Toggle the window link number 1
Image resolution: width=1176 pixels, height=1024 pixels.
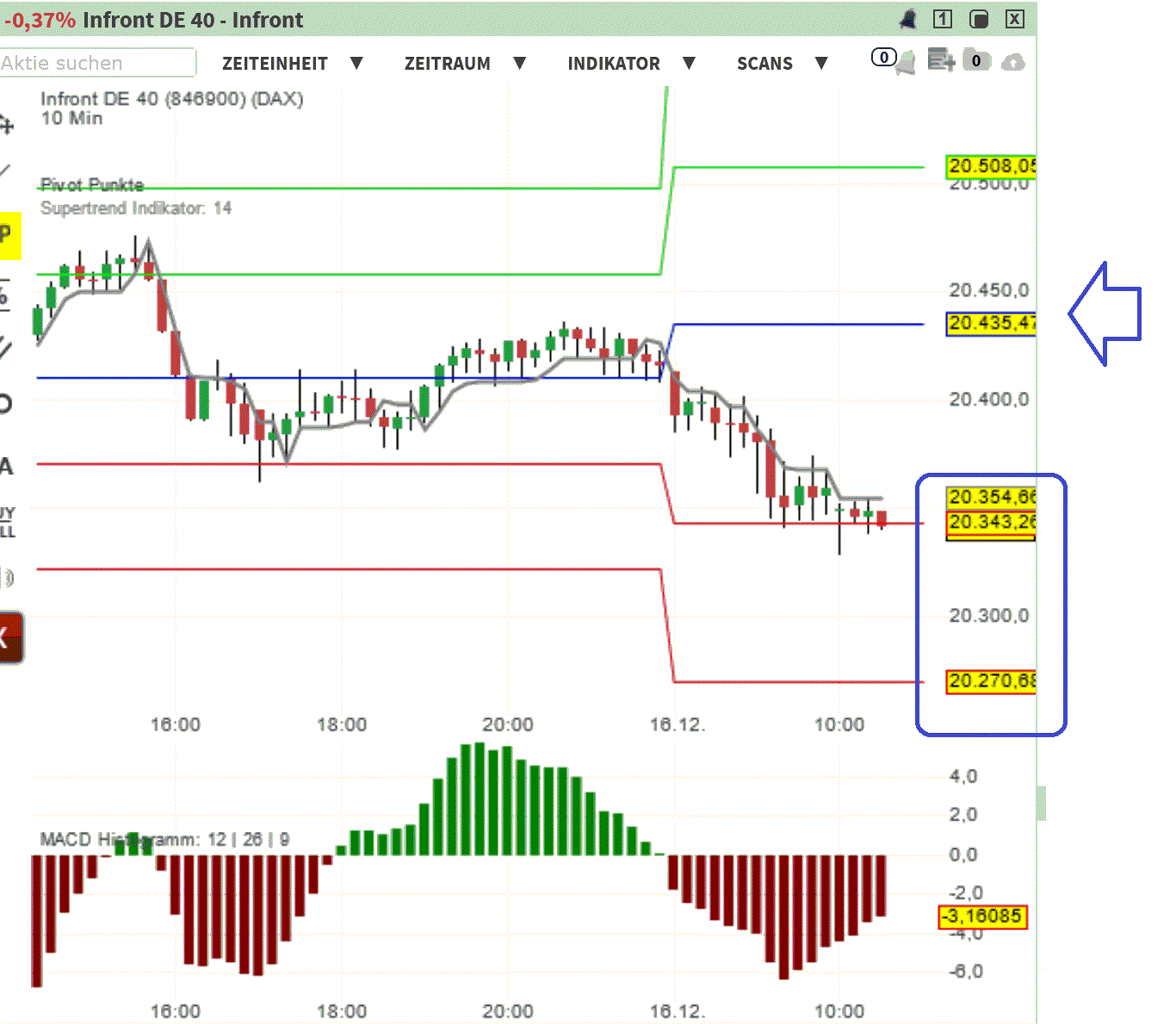coord(942,19)
